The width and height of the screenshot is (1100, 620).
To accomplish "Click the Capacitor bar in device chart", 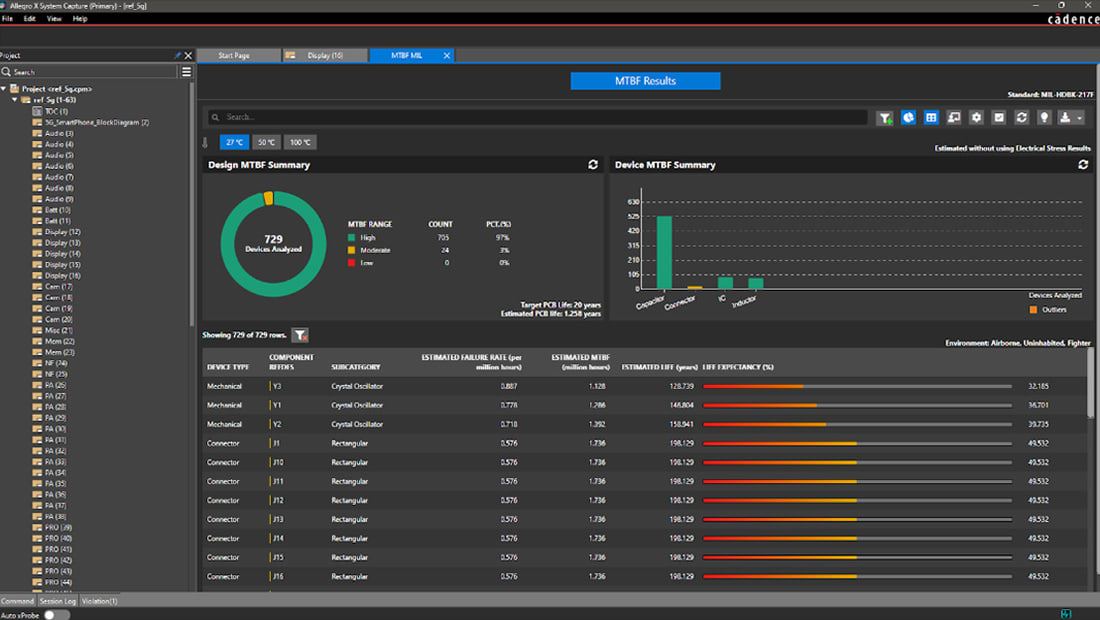I will point(664,252).
